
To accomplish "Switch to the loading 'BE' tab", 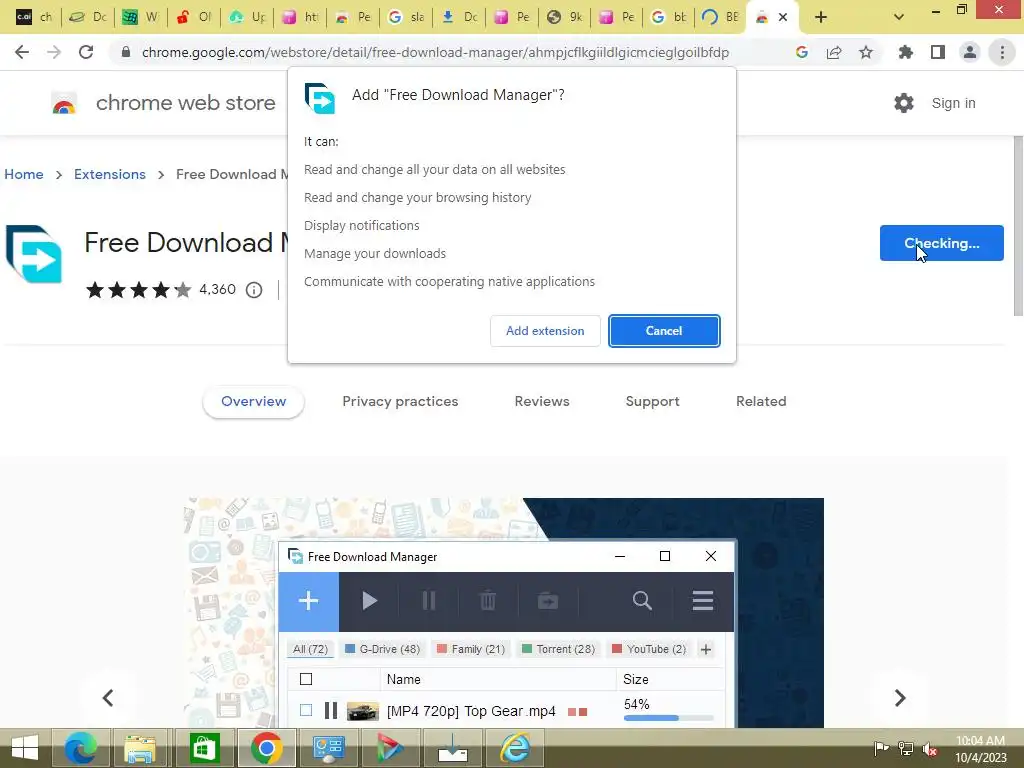I will click(x=720, y=17).
